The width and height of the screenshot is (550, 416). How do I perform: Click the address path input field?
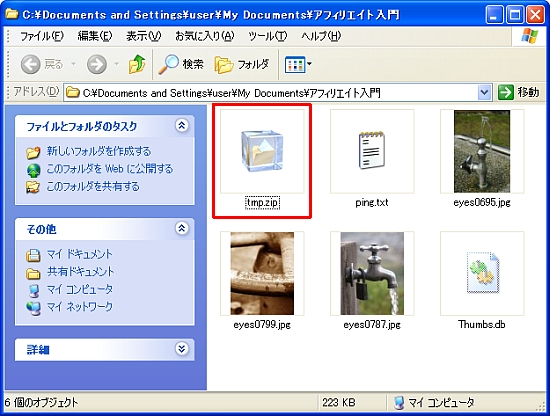tap(271, 93)
